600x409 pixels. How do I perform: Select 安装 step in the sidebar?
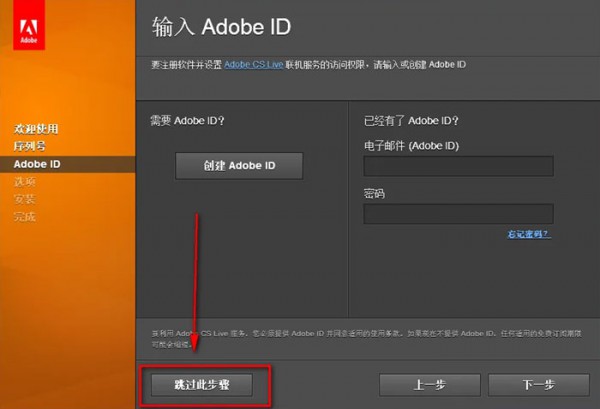(x=24, y=199)
